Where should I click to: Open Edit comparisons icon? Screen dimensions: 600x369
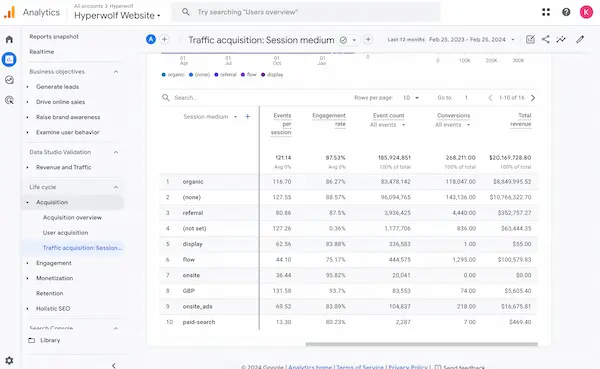[x=530, y=39]
